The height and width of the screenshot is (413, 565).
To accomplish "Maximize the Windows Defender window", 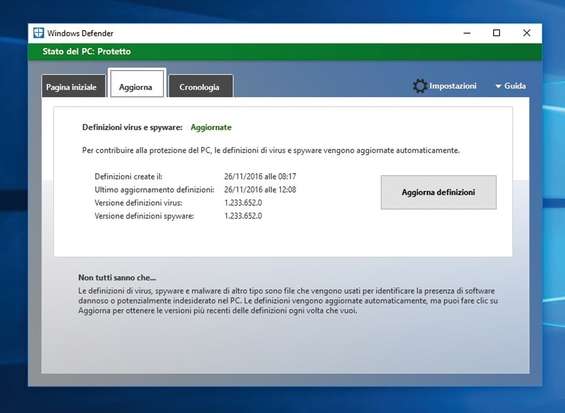I will (x=497, y=33).
